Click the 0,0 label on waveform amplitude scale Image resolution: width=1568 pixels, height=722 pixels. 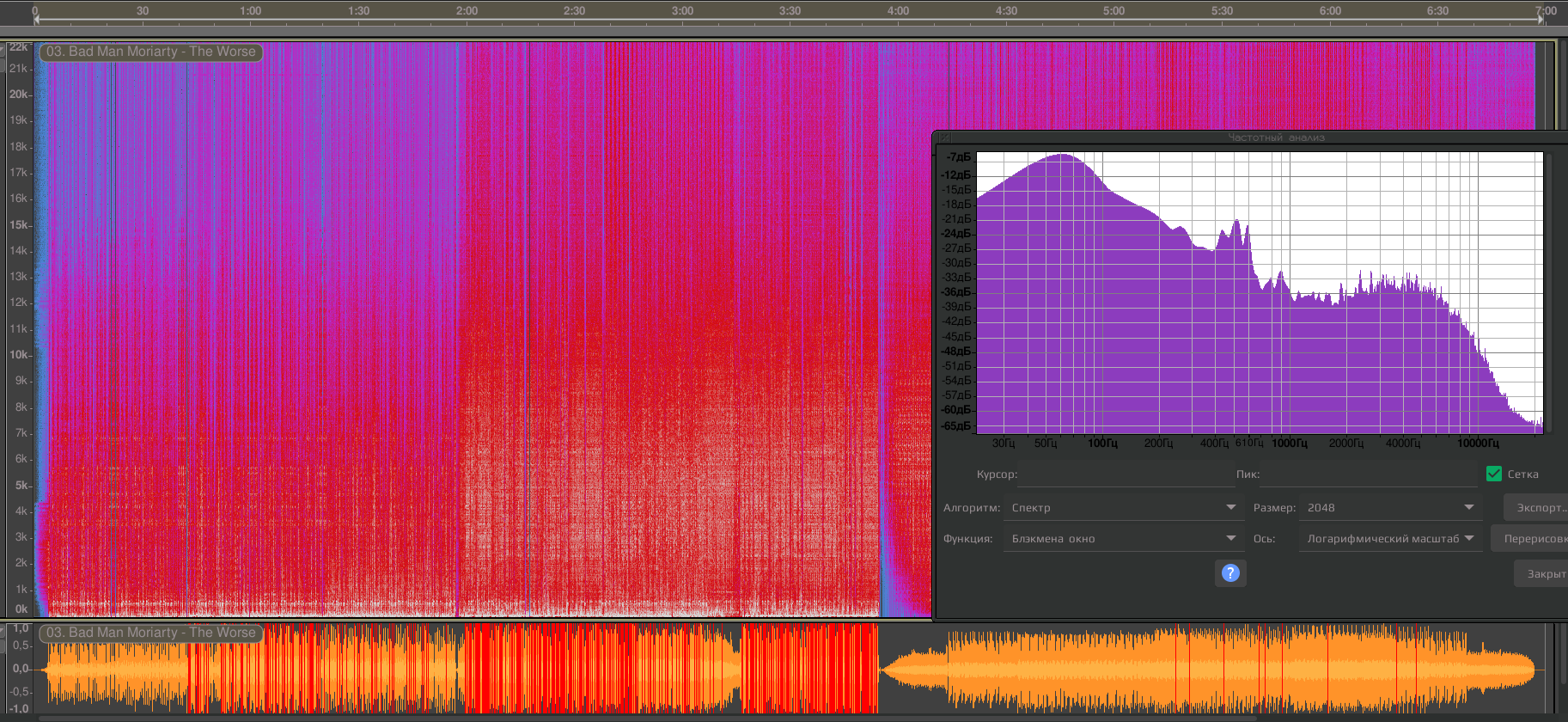[x=21, y=669]
